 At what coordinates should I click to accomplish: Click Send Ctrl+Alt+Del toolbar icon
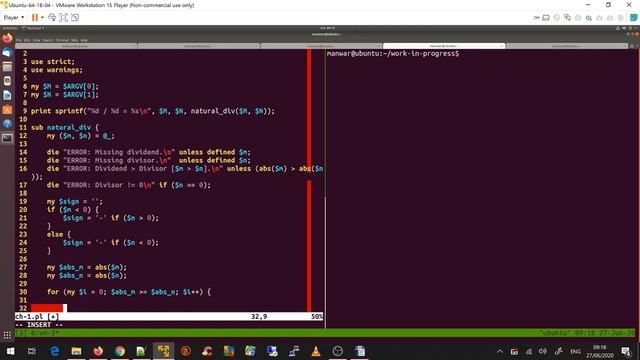52,18
